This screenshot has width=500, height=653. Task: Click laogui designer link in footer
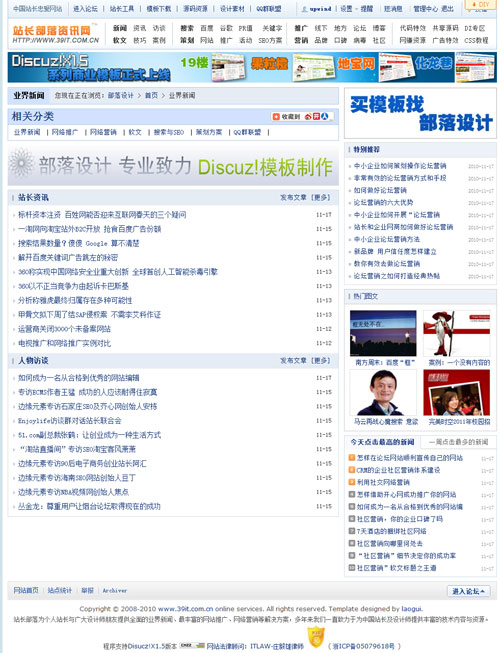click(412, 608)
